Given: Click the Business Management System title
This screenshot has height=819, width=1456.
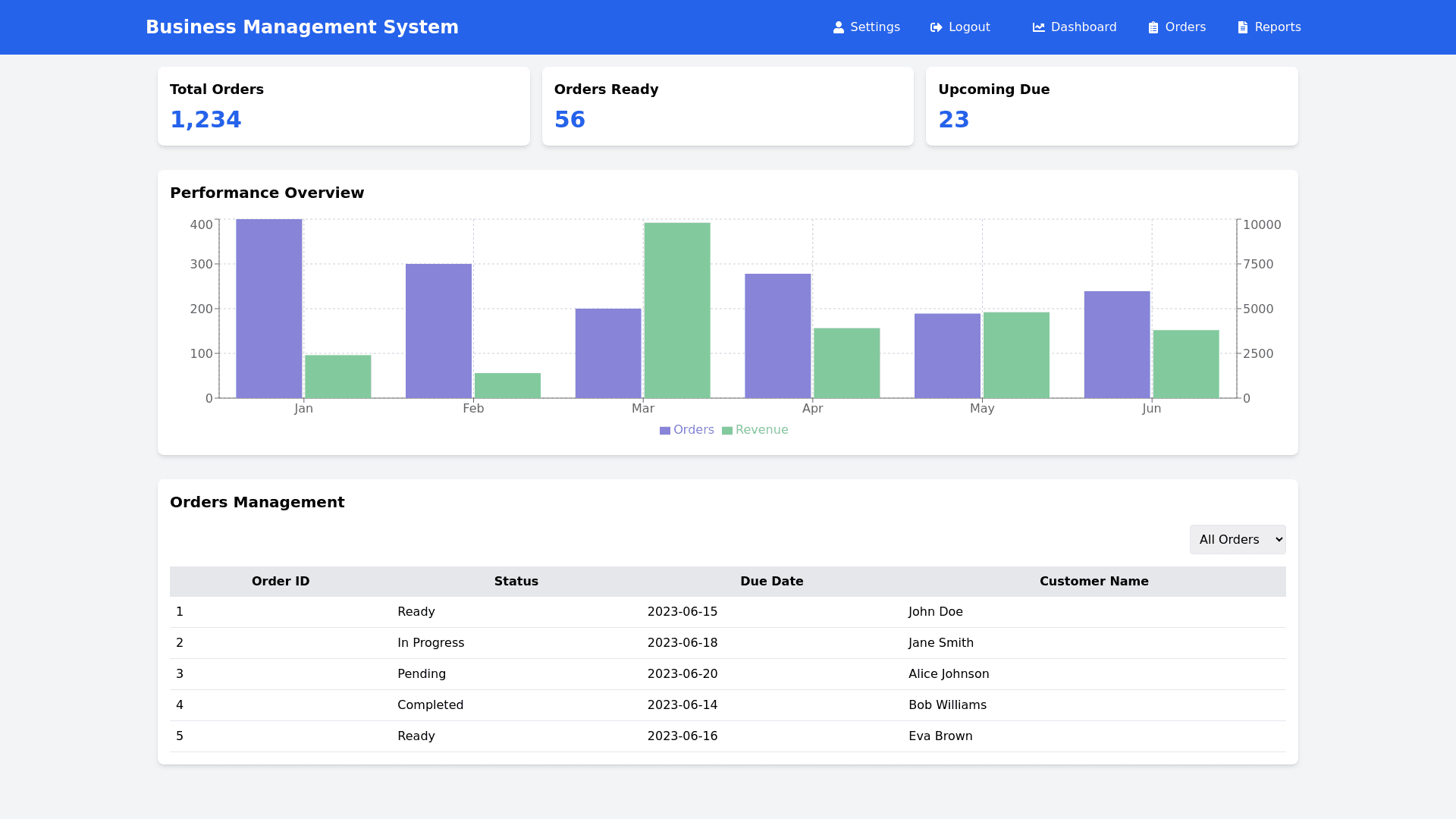Looking at the screenshot, I should 302,27.
